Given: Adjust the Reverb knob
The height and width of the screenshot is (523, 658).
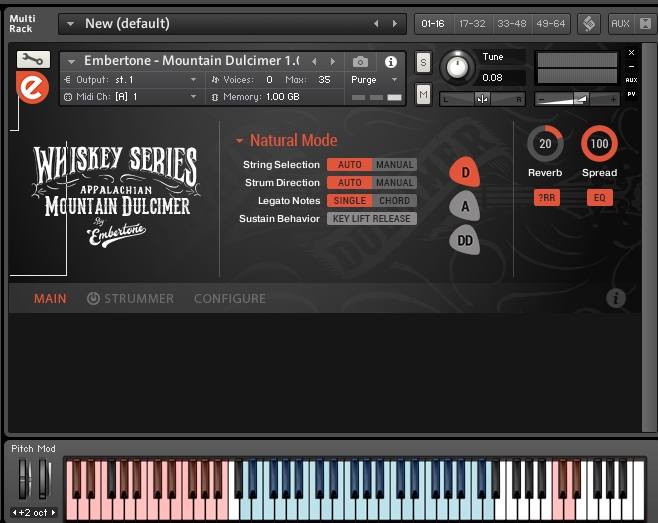Looking at the screenshot, I should tap(545, 144).
